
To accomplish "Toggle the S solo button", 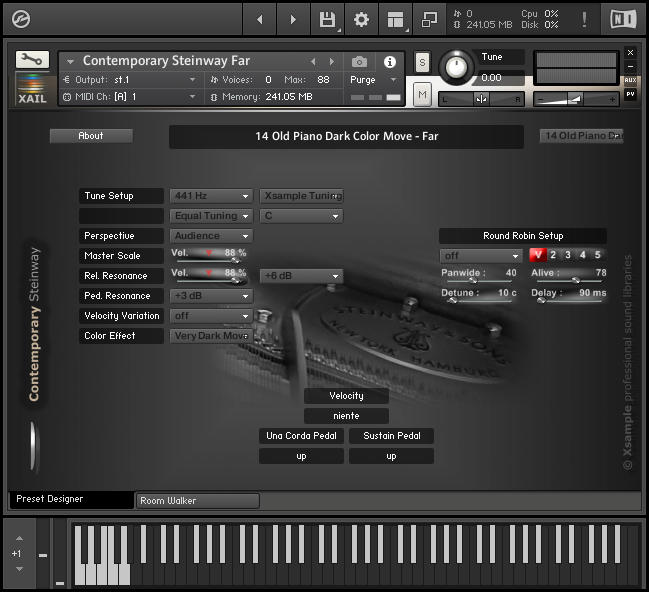I will (x=422, y=62).
